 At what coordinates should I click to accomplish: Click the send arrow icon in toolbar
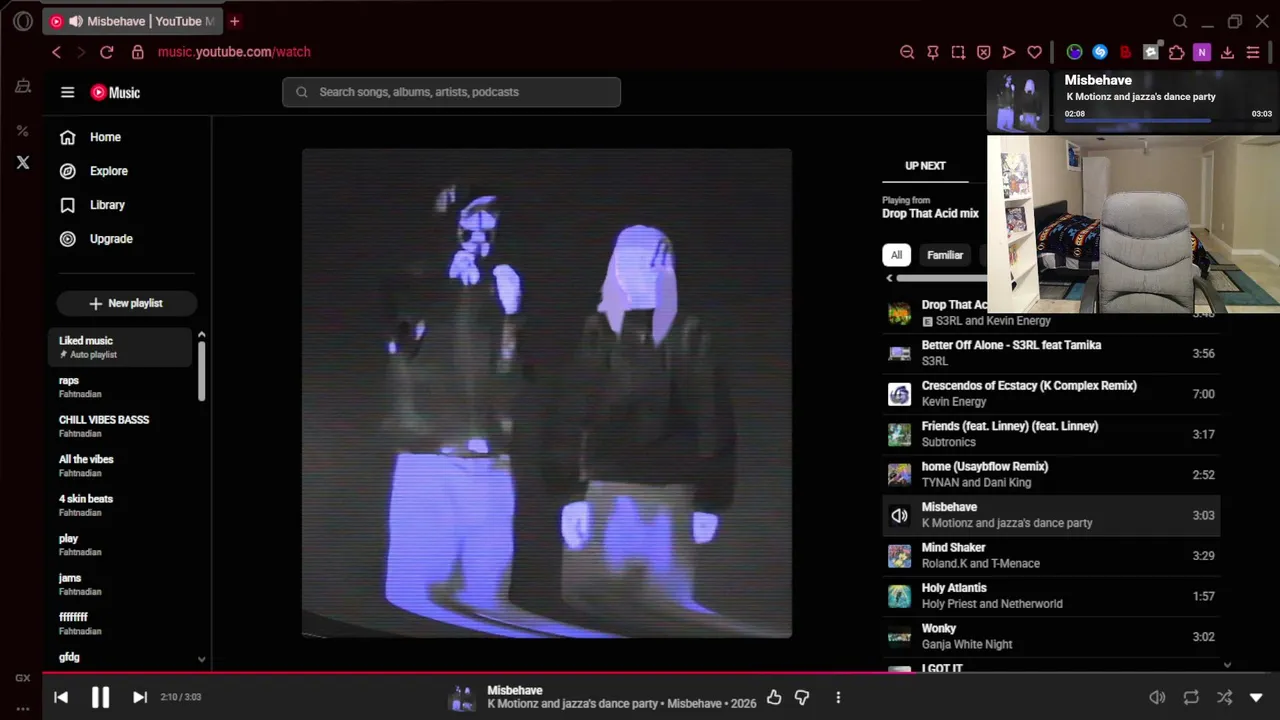(x=1009, y=52)
